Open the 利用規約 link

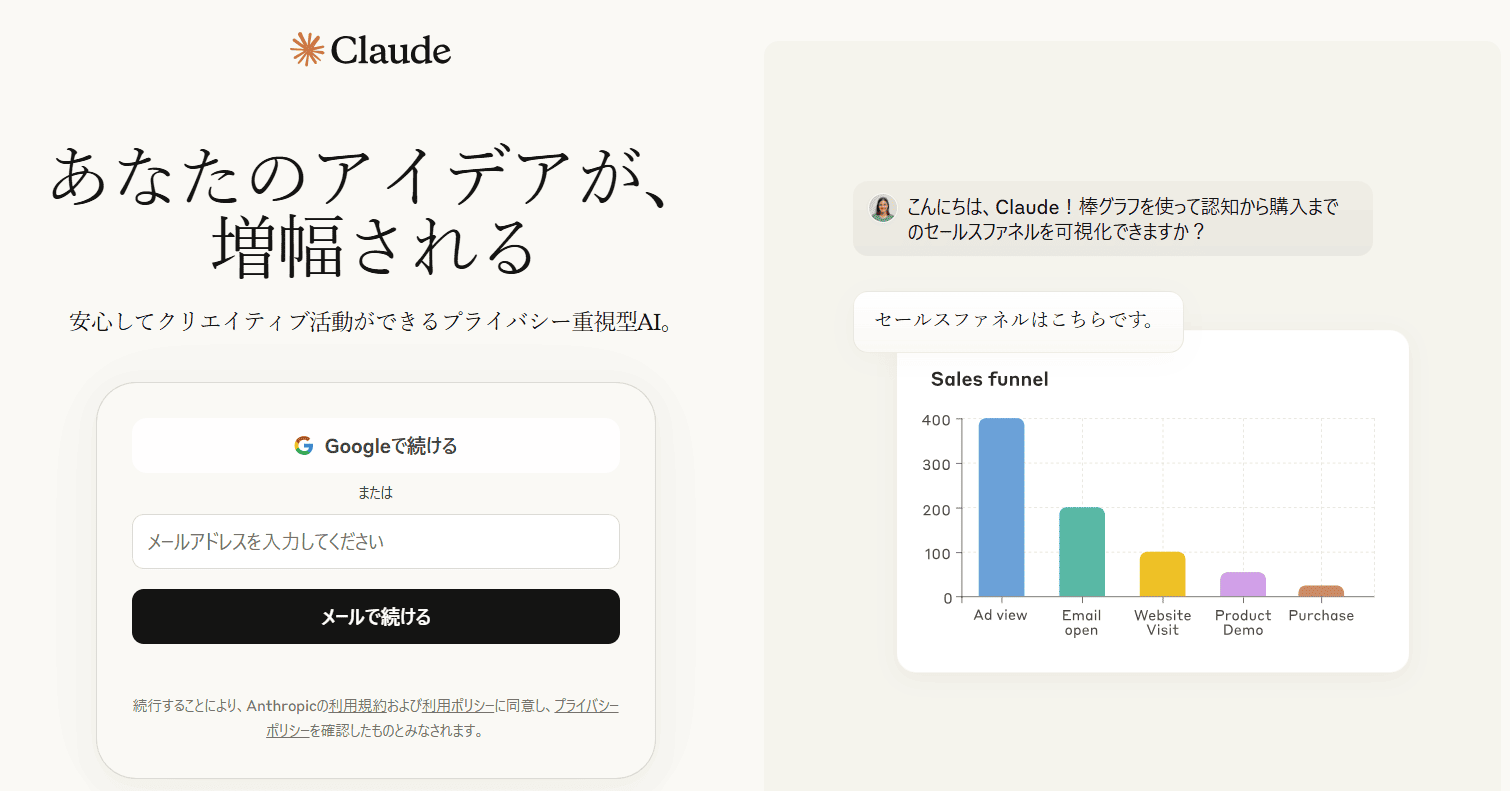(x=356, y=705)
